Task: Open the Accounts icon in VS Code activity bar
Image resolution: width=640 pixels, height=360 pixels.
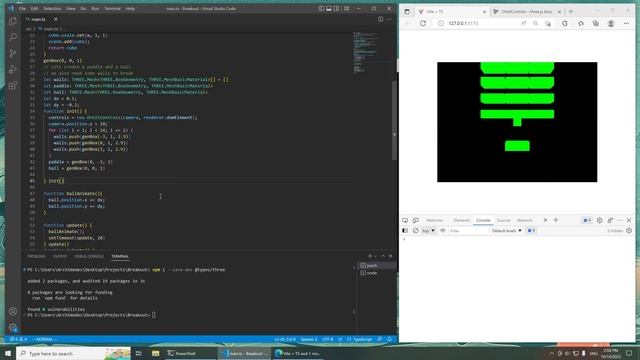Action: (13, 311)
